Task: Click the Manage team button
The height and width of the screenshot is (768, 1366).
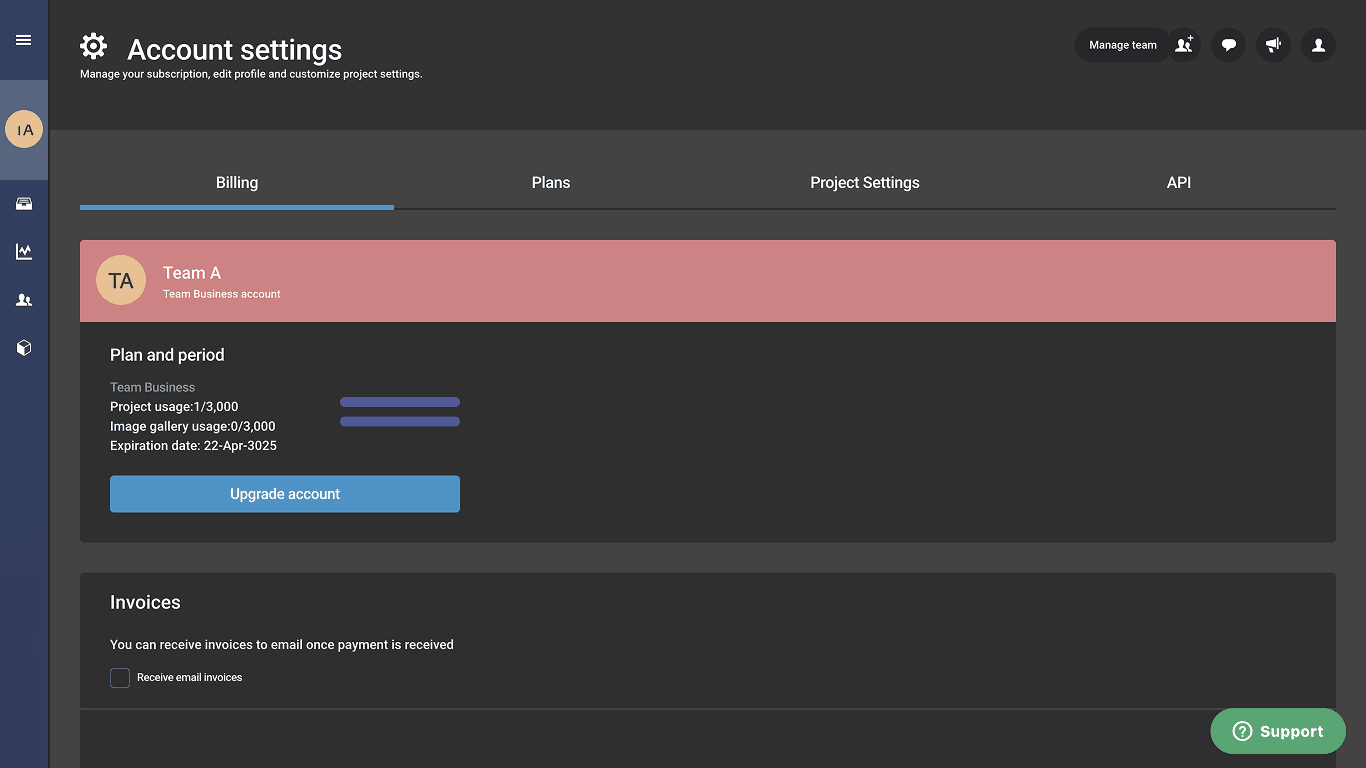Action: [1122, 45]
